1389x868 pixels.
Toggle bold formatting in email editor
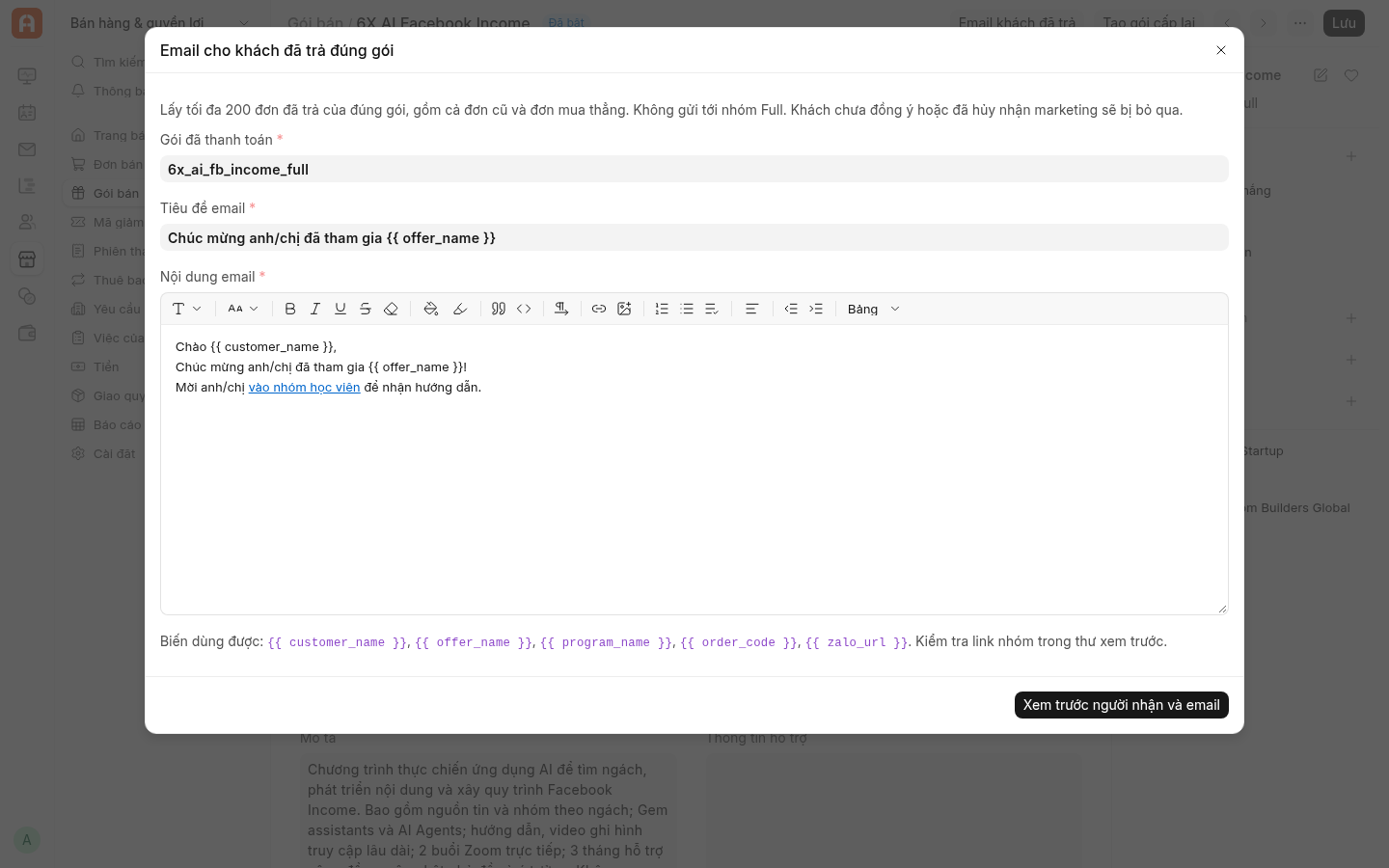(x=290, y=309)
